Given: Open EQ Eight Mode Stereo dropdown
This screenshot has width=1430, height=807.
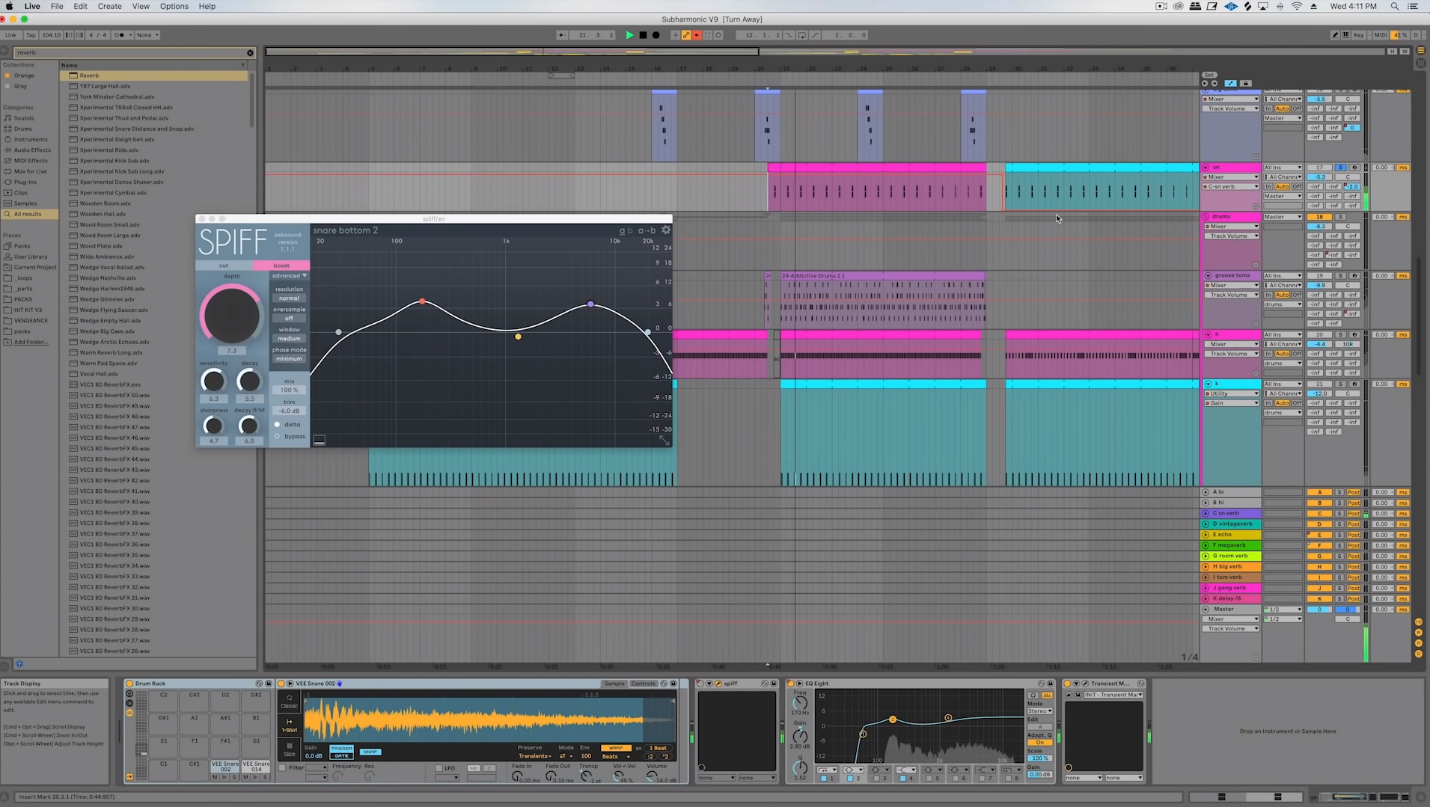Looking at the screenshot, I should coord(1040,711).
